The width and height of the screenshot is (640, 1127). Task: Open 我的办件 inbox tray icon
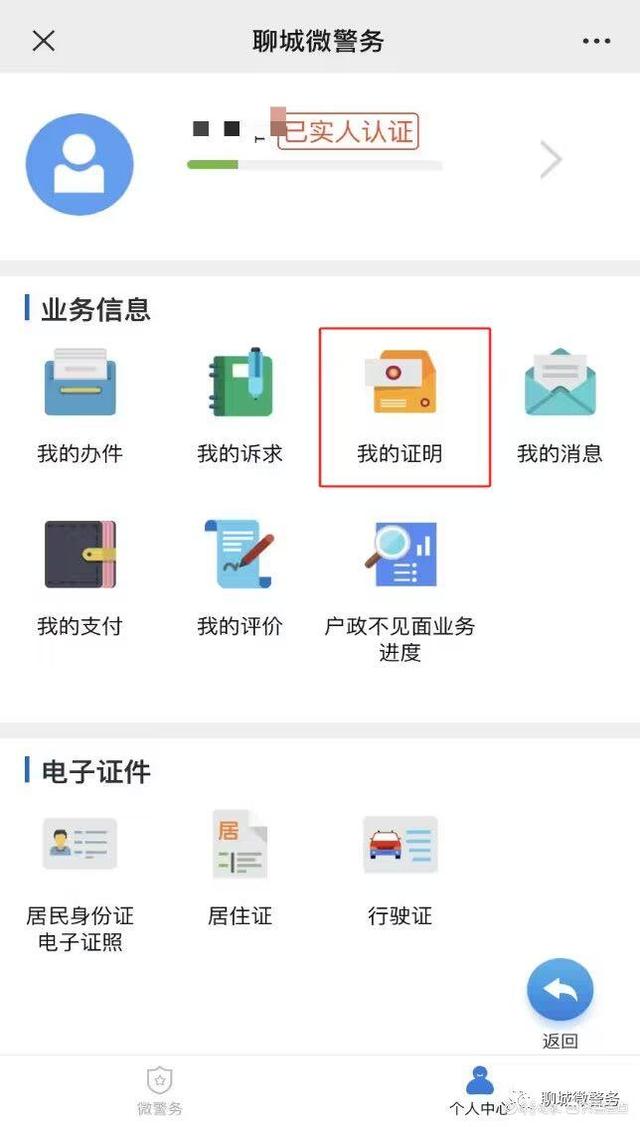pos(80,382)
